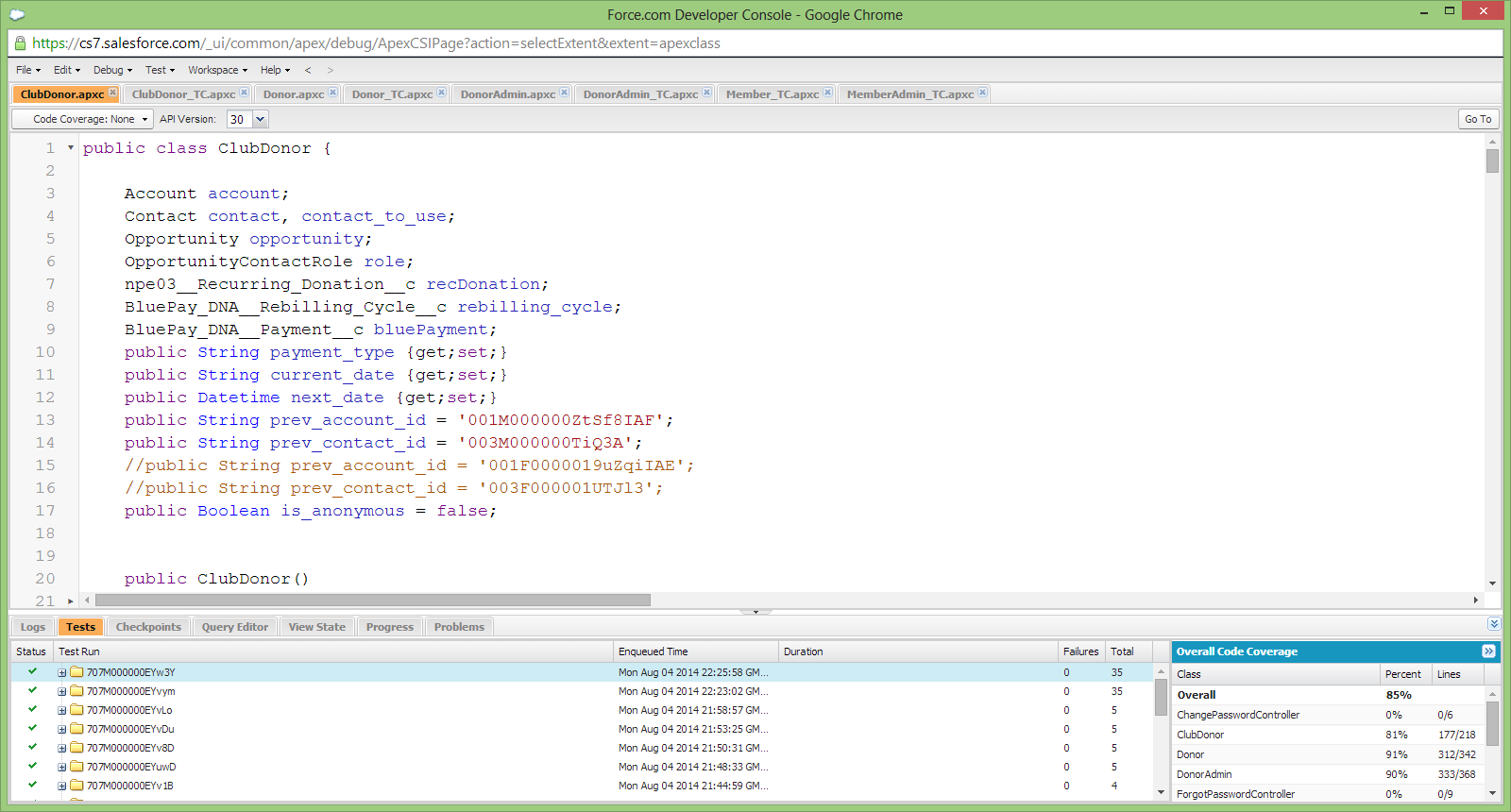Viewport: 1511px width, 812px height.
Task: Open the Code Coverage dropdown
Action: pyautogui.click(x=83, y=119)
